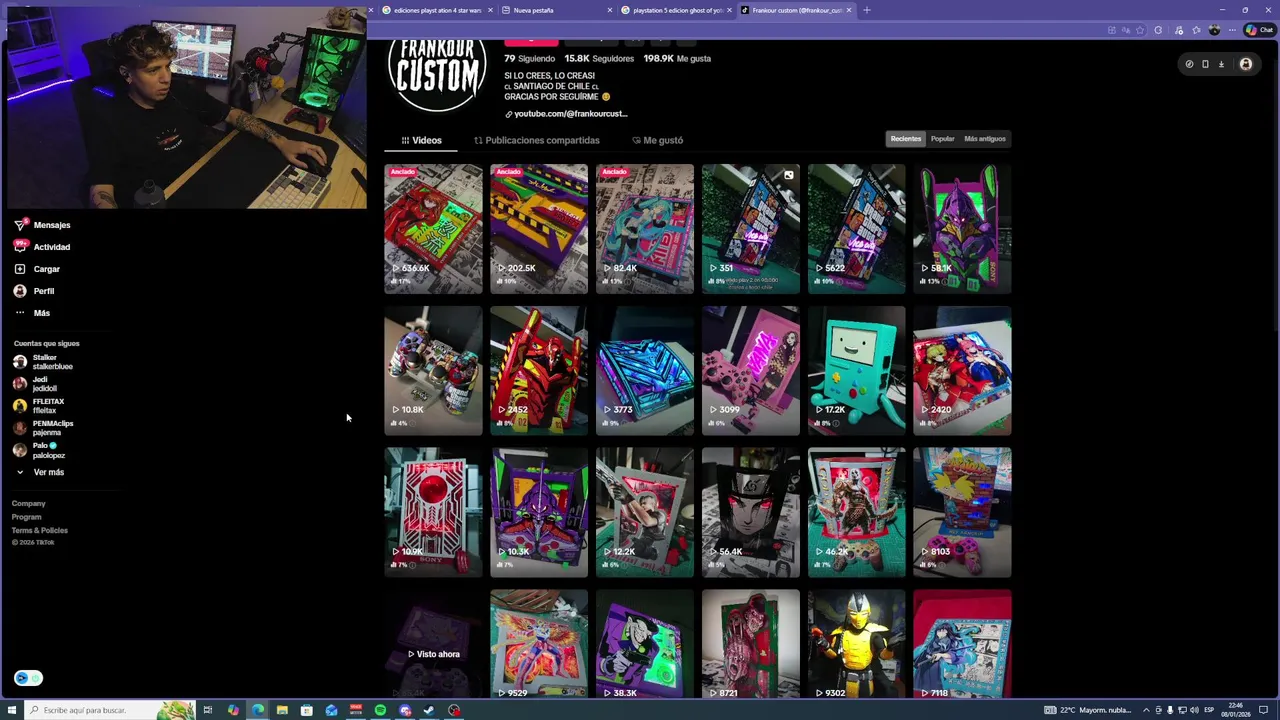Screen dimensions: 1280x720
Task: Focus the Escribe aquí para buscar field
Action: 110,710
